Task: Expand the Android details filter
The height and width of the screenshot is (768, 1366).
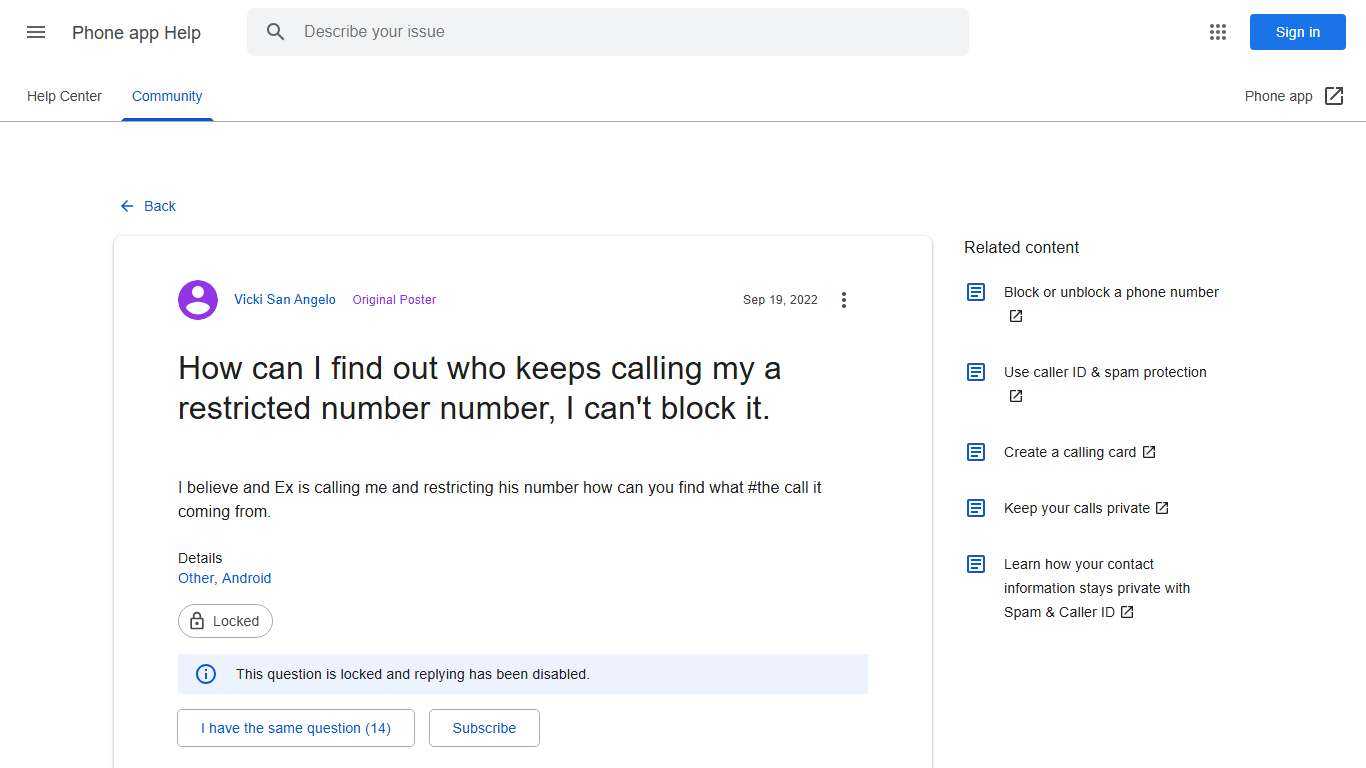Action: coord(246,578)
